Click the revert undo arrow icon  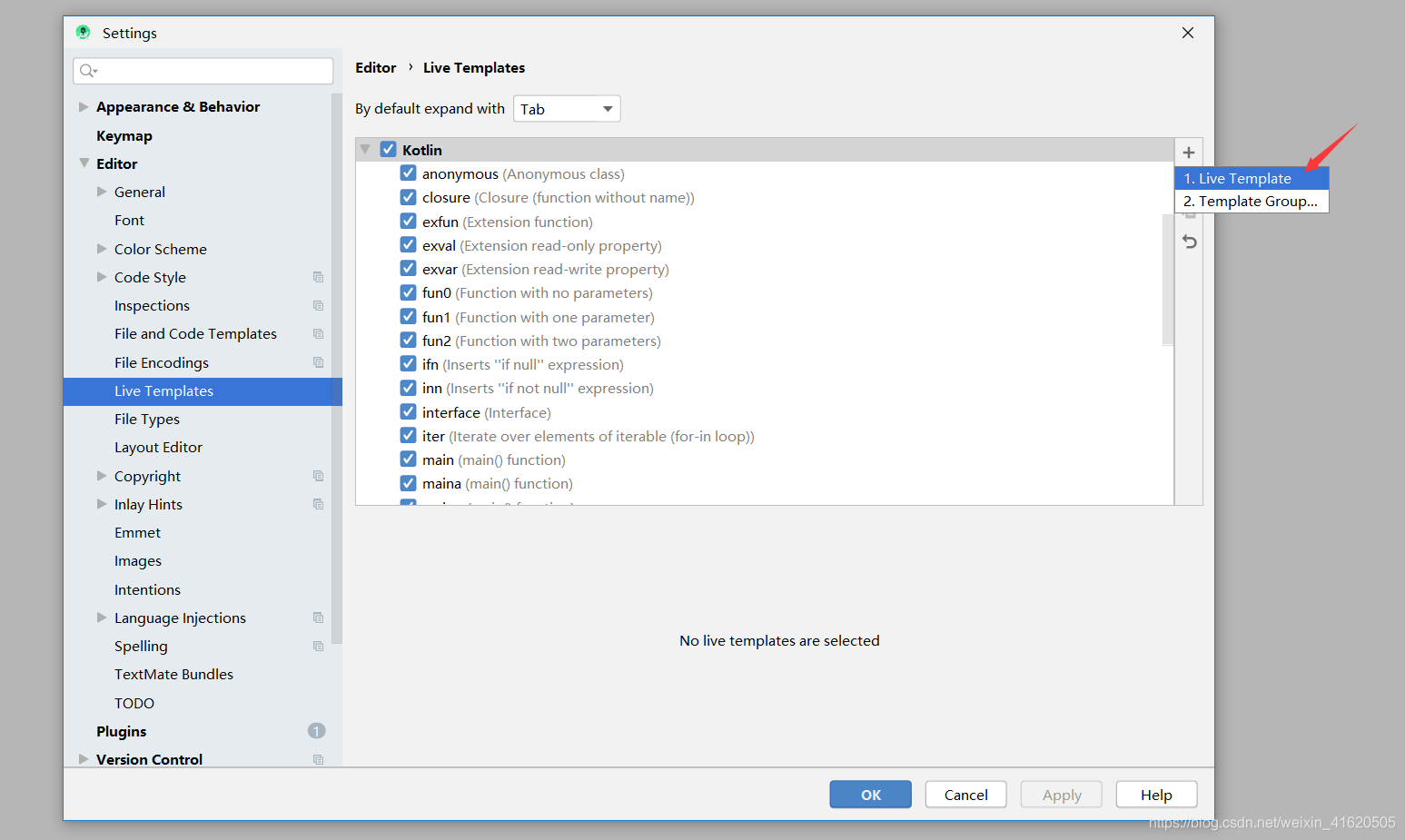click(x=1189, y=242)
